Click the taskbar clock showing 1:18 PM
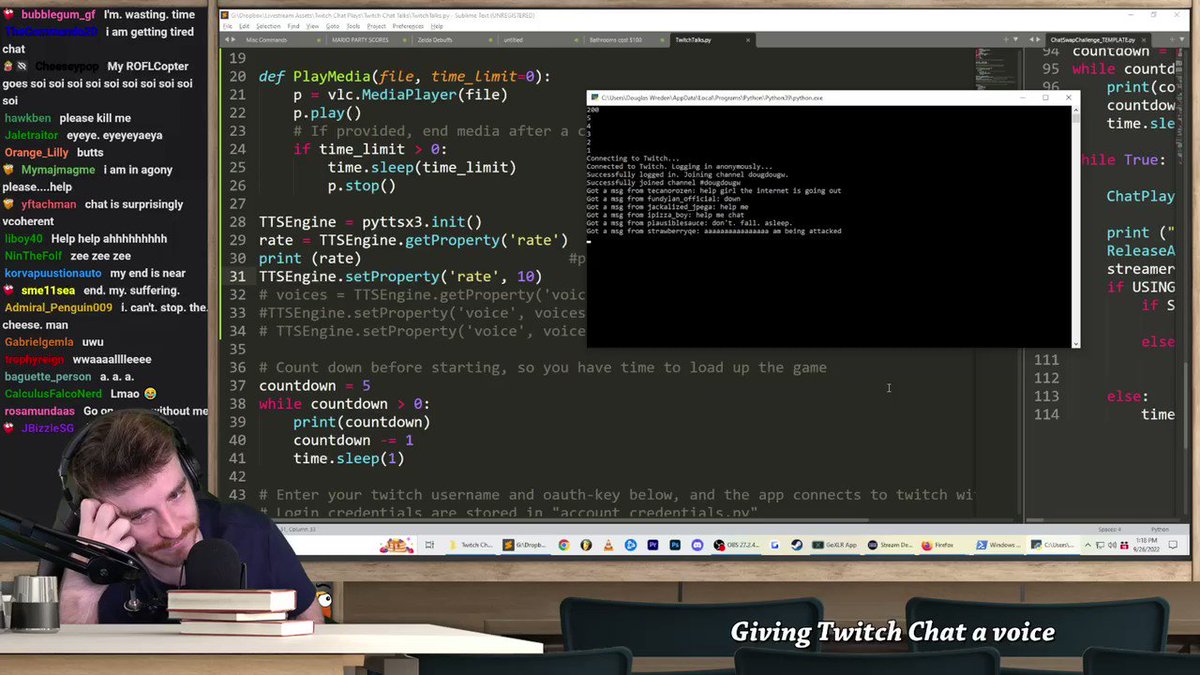 (1146, 545)
